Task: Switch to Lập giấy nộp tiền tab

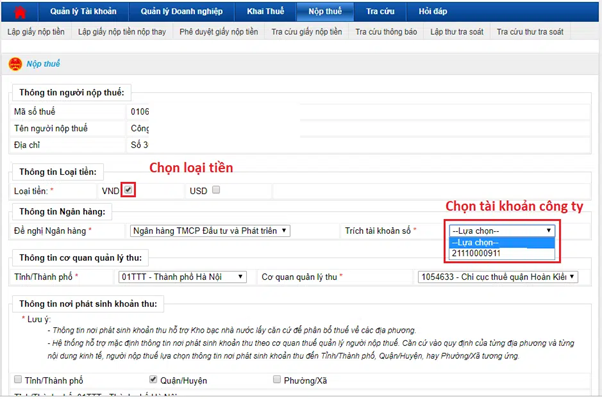Action: click(36, 32)
